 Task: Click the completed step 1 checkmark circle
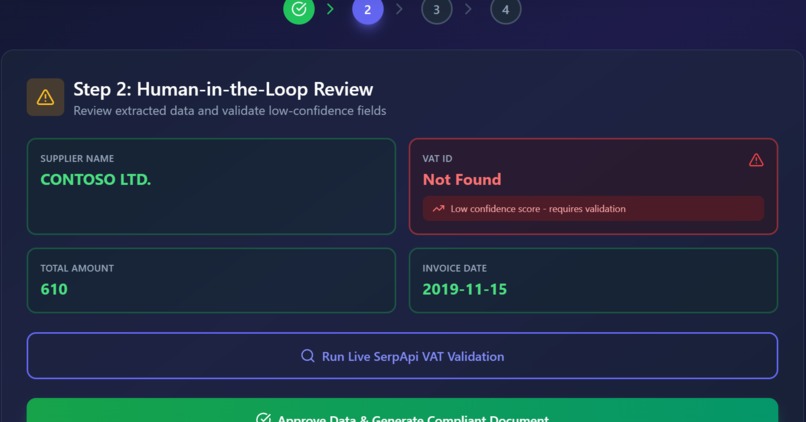299,9
